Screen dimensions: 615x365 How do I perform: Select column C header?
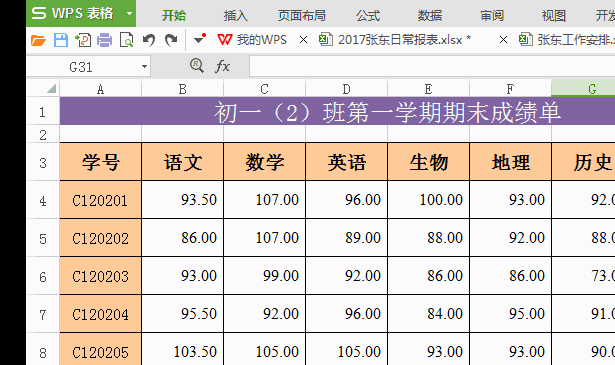pyautogui.click(x=264, y=89)
